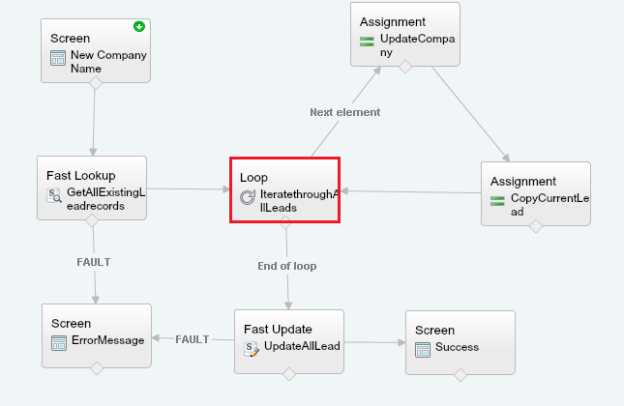Screen dimensions: 624x406
Task: Click connector diamond below Loop element
Action: click(285, 223)
